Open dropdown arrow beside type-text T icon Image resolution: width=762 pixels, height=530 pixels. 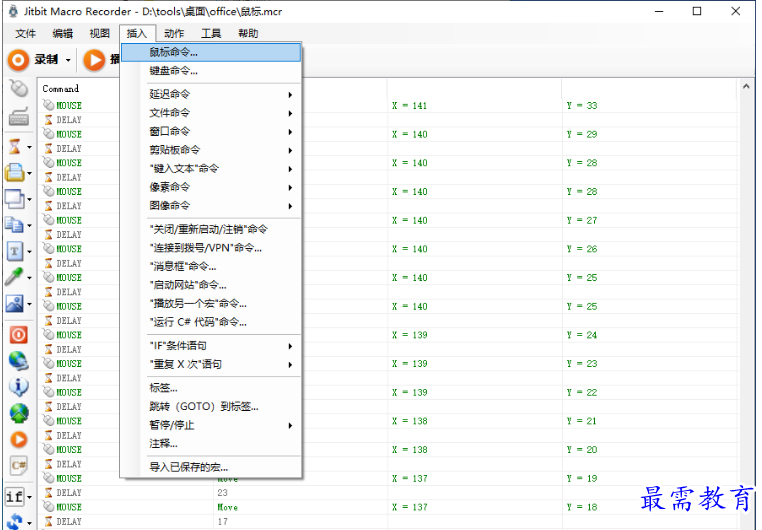pos(29,252)
